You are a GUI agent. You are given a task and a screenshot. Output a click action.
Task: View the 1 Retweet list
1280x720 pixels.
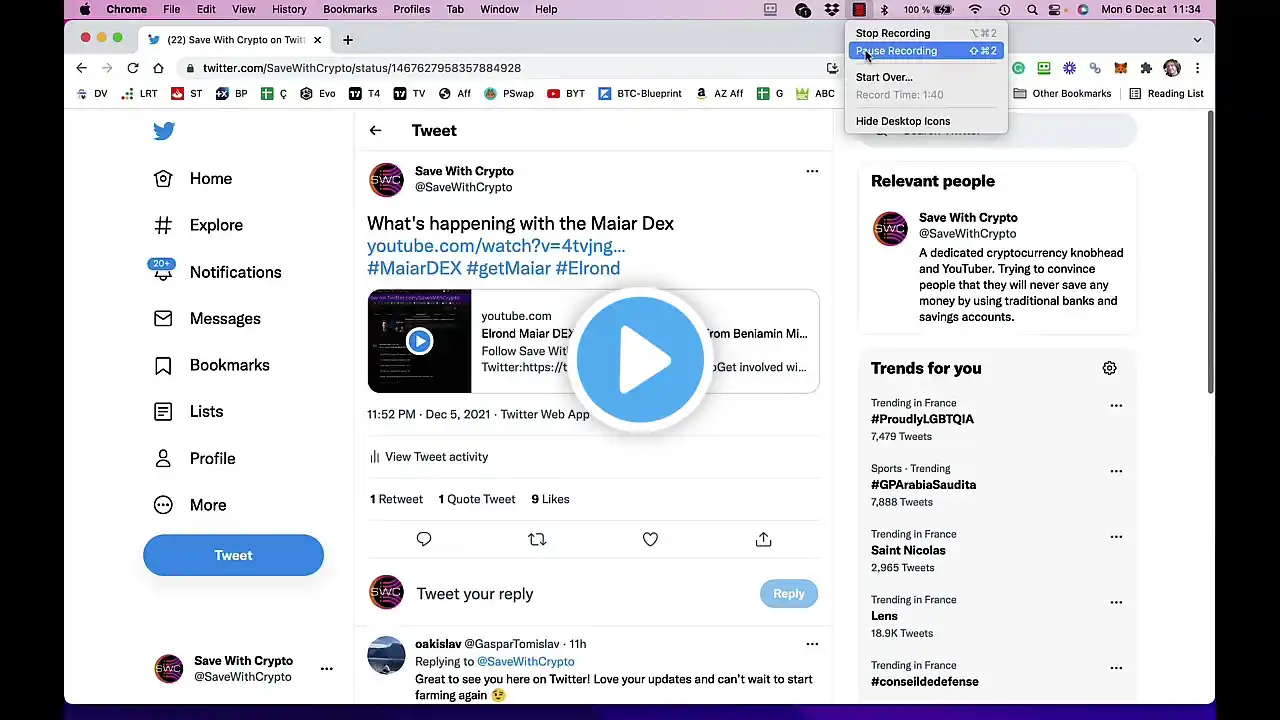396,499
